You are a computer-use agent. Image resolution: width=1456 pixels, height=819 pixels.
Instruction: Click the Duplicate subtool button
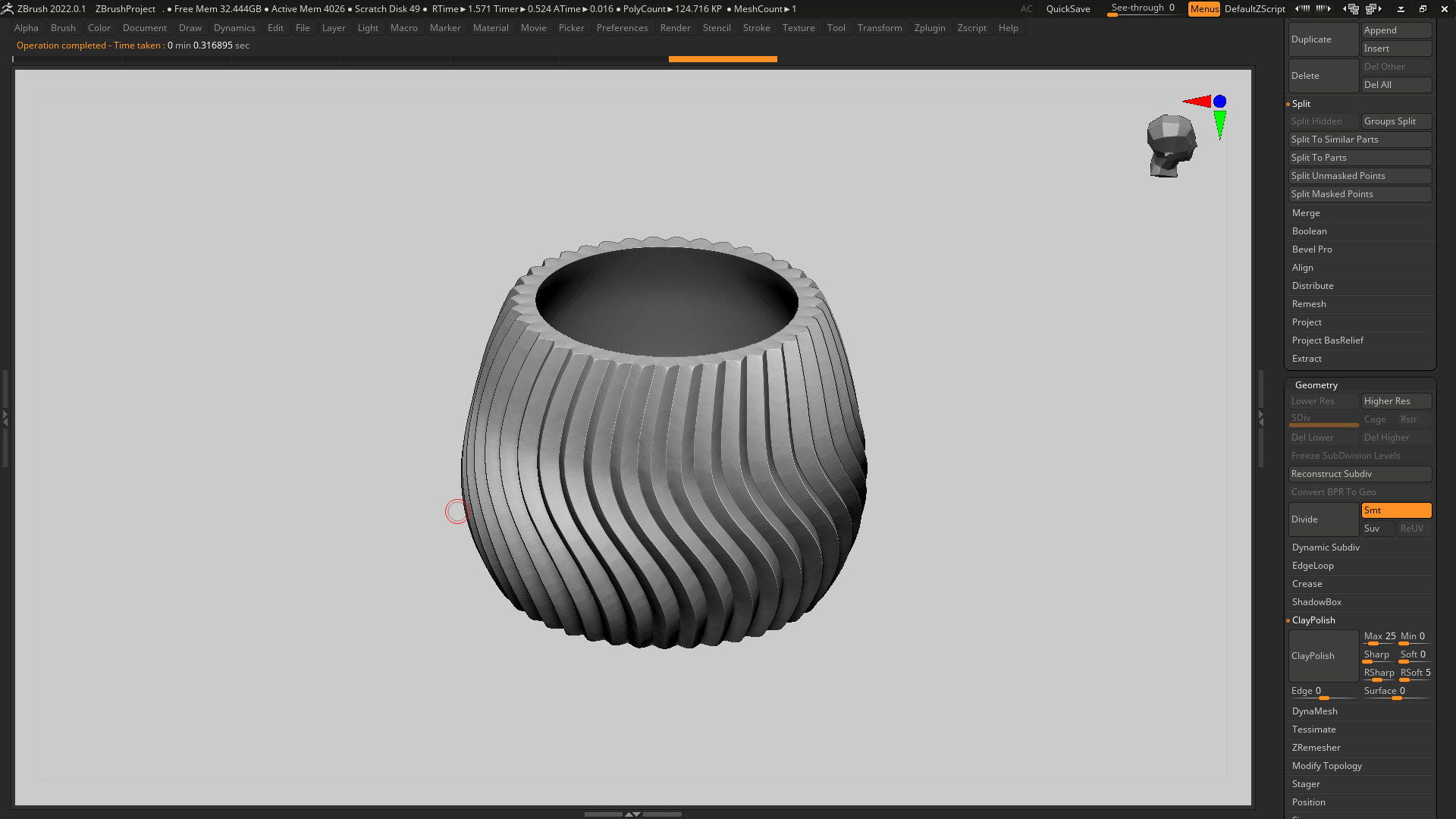tap(1323, 39)
